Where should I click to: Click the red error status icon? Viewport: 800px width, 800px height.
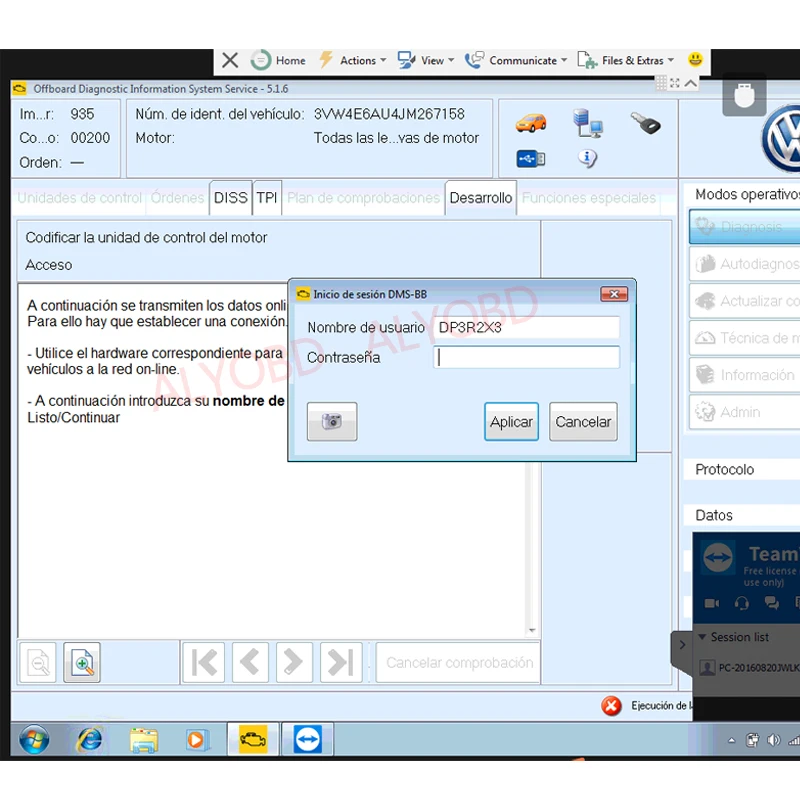(611, 706)
